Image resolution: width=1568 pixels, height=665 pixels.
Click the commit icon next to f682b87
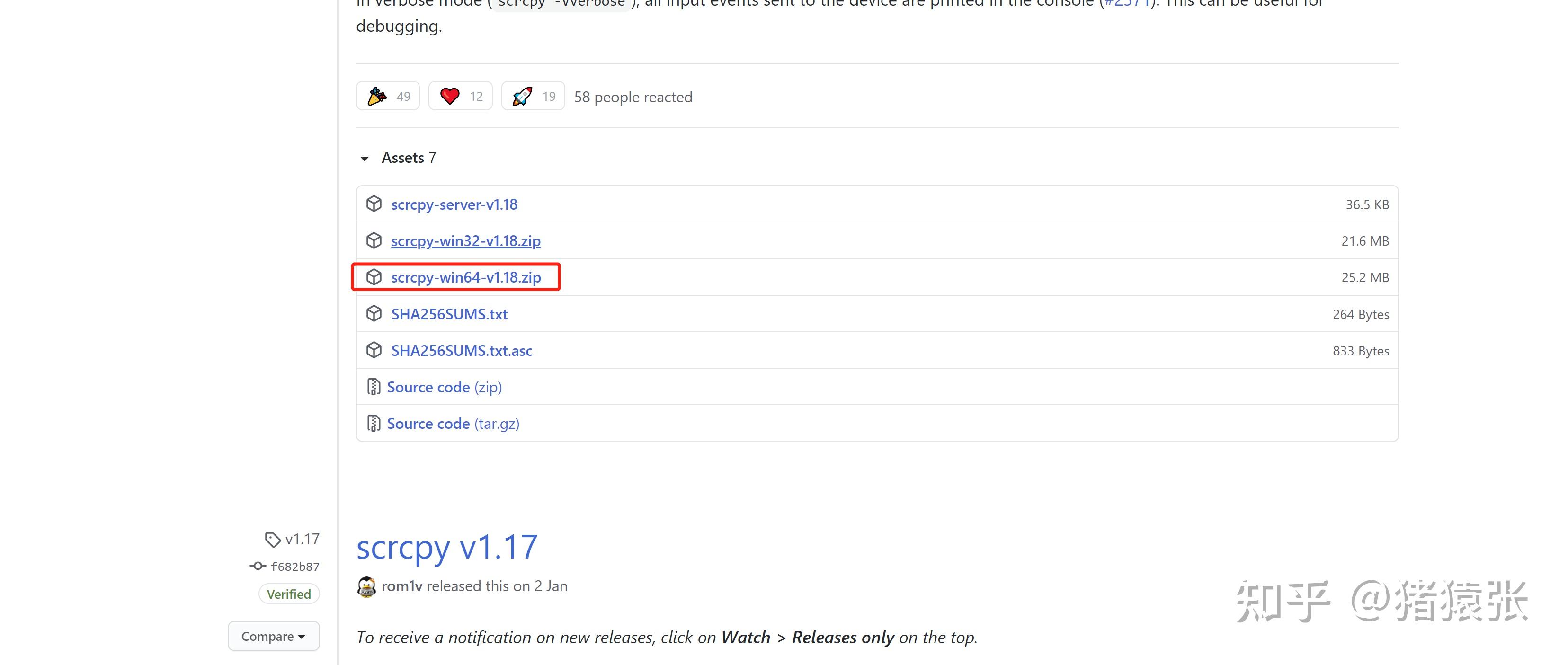258,567
